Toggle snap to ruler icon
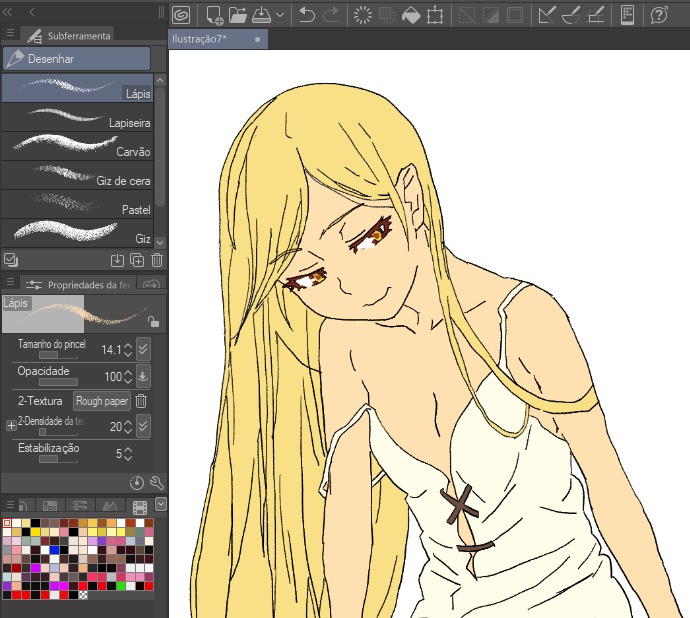Image resolution: width=690 pixels, height=618 pixels. click(x=547, y=15)
